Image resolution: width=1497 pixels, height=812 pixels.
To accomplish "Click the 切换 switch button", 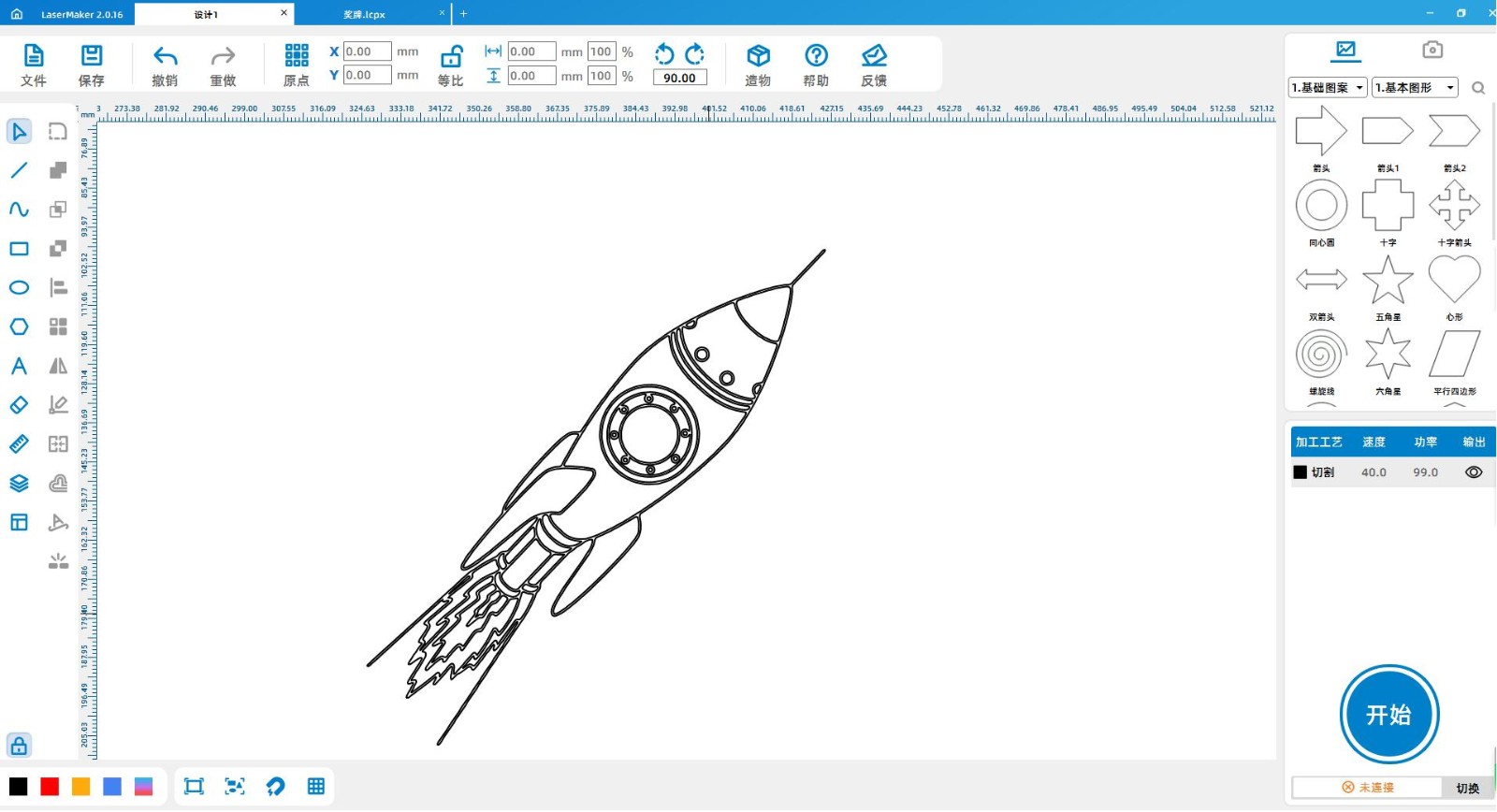I will point(1467,788).
